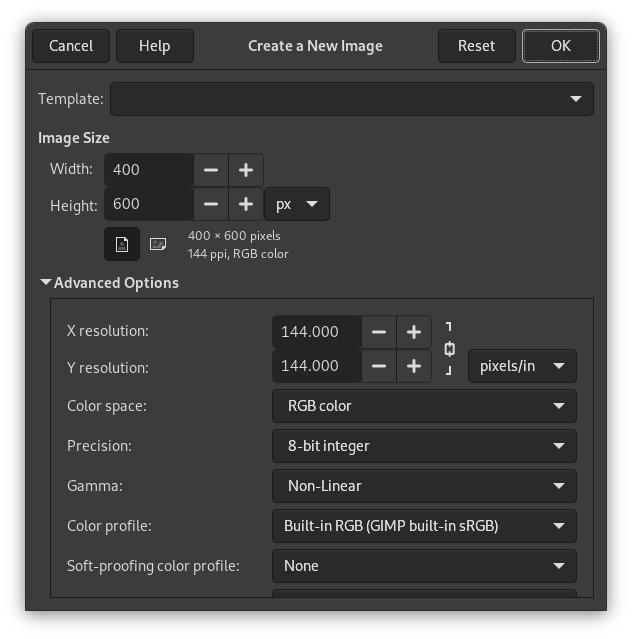Decrease Y resolution with minus button
Screen dimensions: 632x639
(x=379, y=366)
